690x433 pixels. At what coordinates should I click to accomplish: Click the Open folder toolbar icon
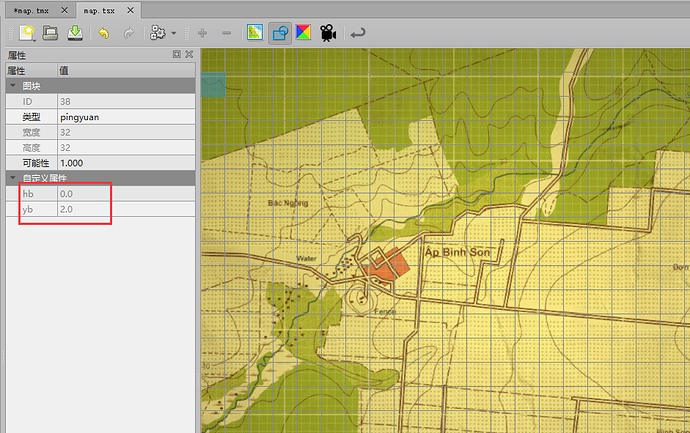51,33
